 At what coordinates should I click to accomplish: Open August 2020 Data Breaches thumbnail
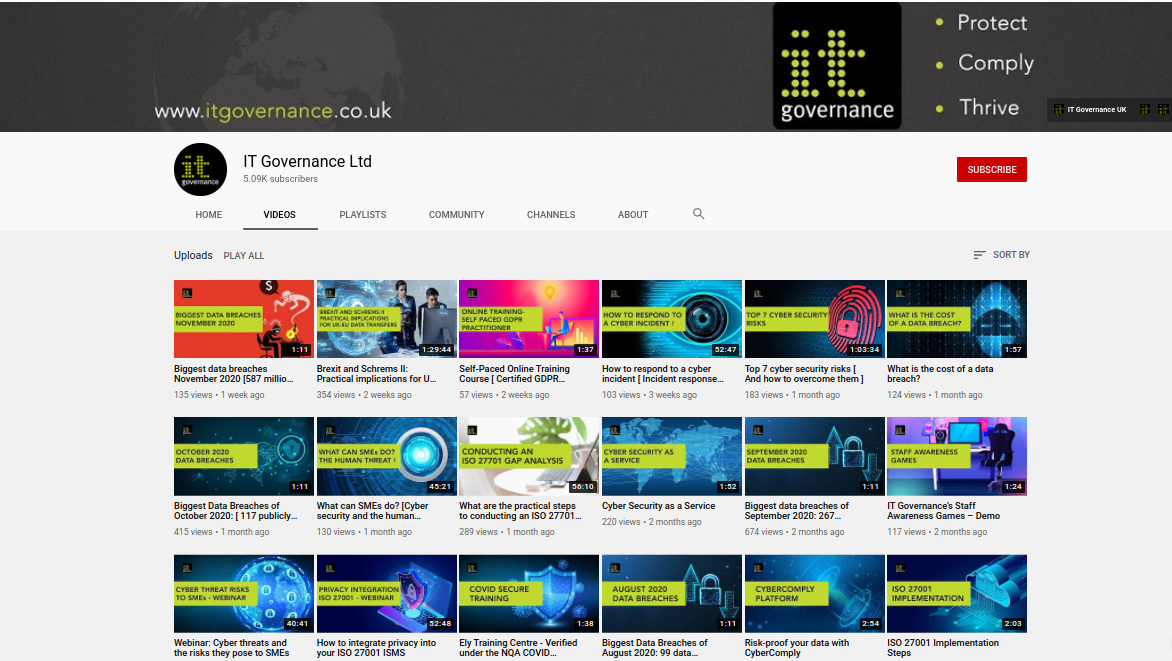pos(671,594)
